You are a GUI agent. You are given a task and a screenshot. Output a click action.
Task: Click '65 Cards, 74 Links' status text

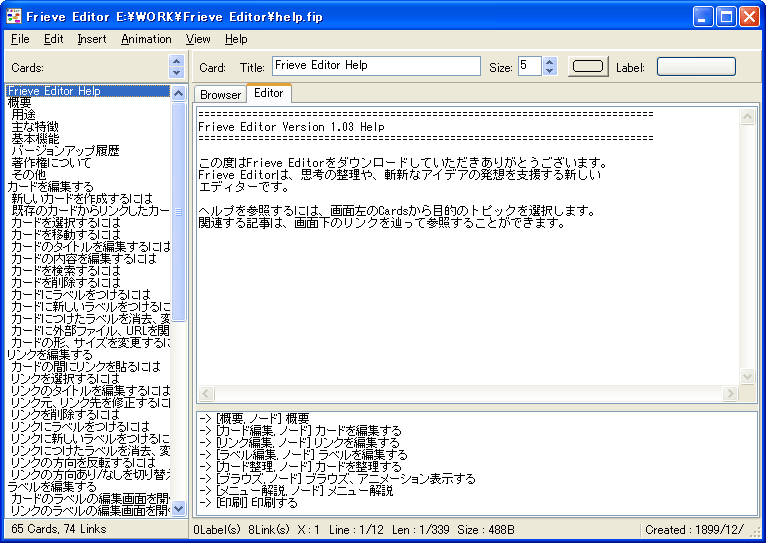pos(59,529)
